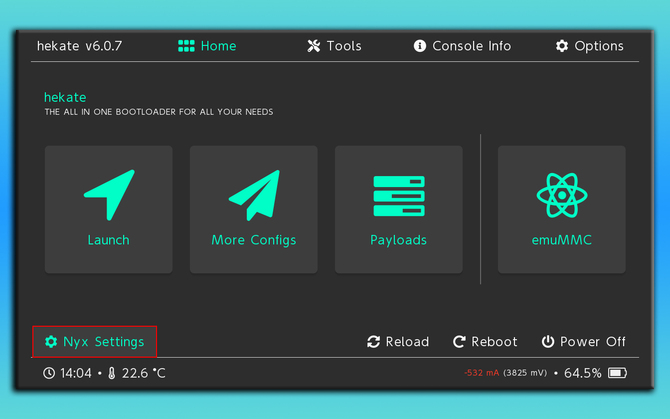Click the emuMMC atom icon
The height and width of the screenshot is (419, 670).
[562, 195]
